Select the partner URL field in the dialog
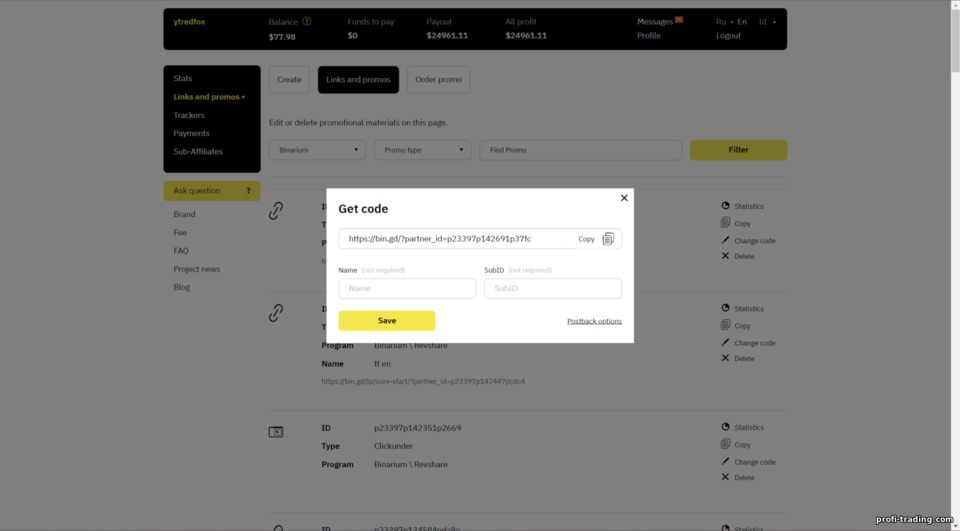 pos(480,239)
